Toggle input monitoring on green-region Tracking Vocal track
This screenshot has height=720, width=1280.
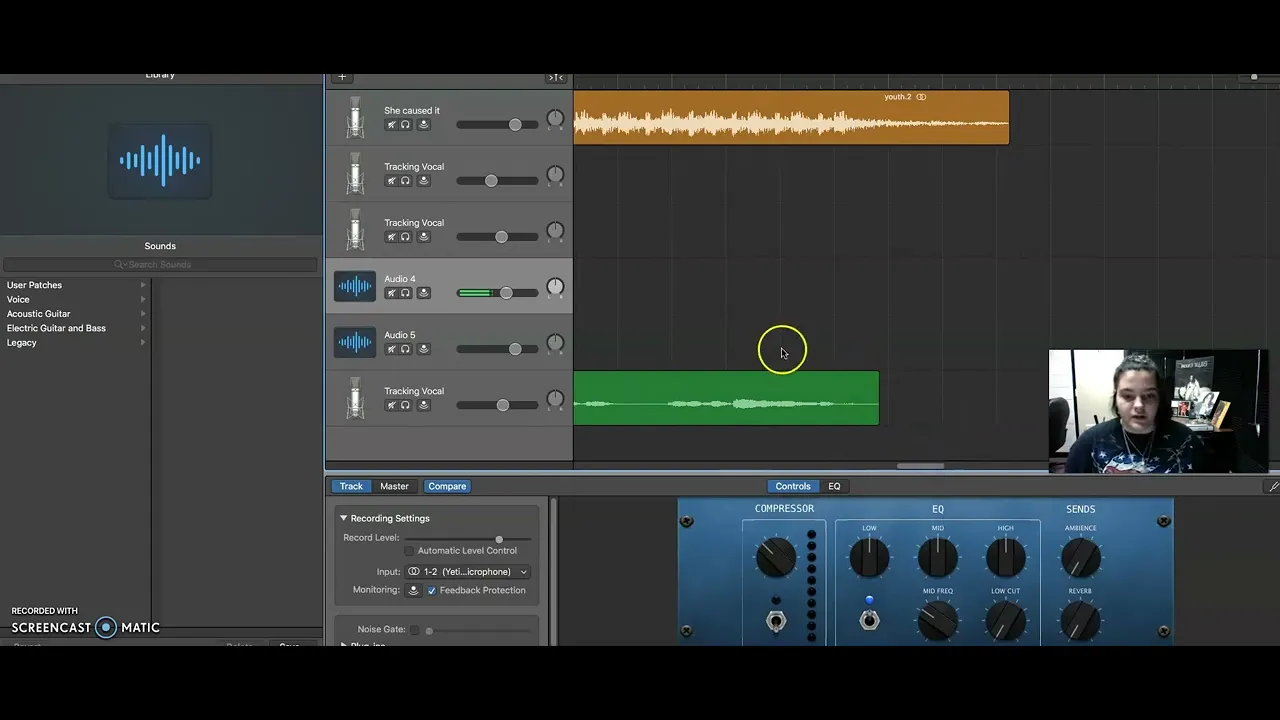point(424,405)
